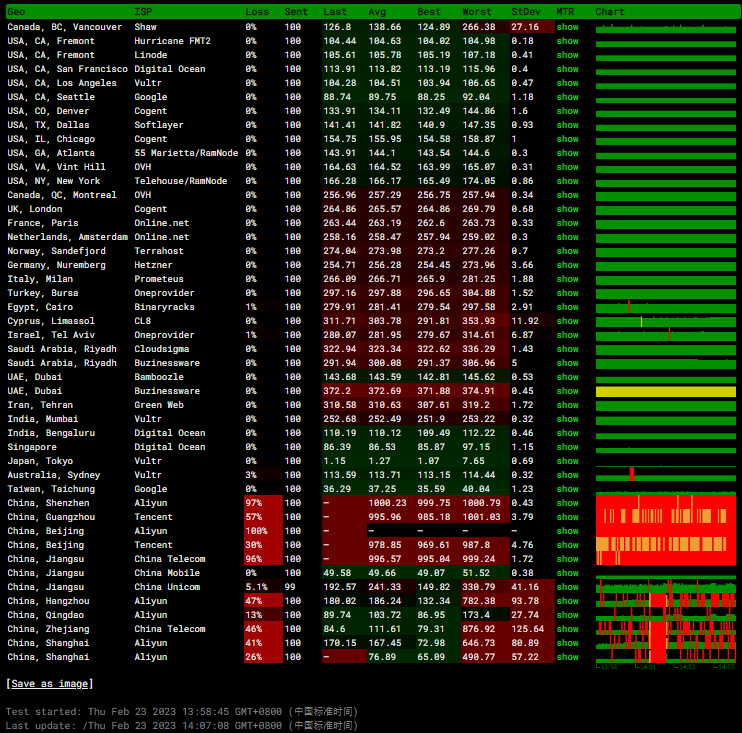
Task: Show MTR for Nuremberg Hetzner
Action: pyautogui.click(x=567, y=265)
